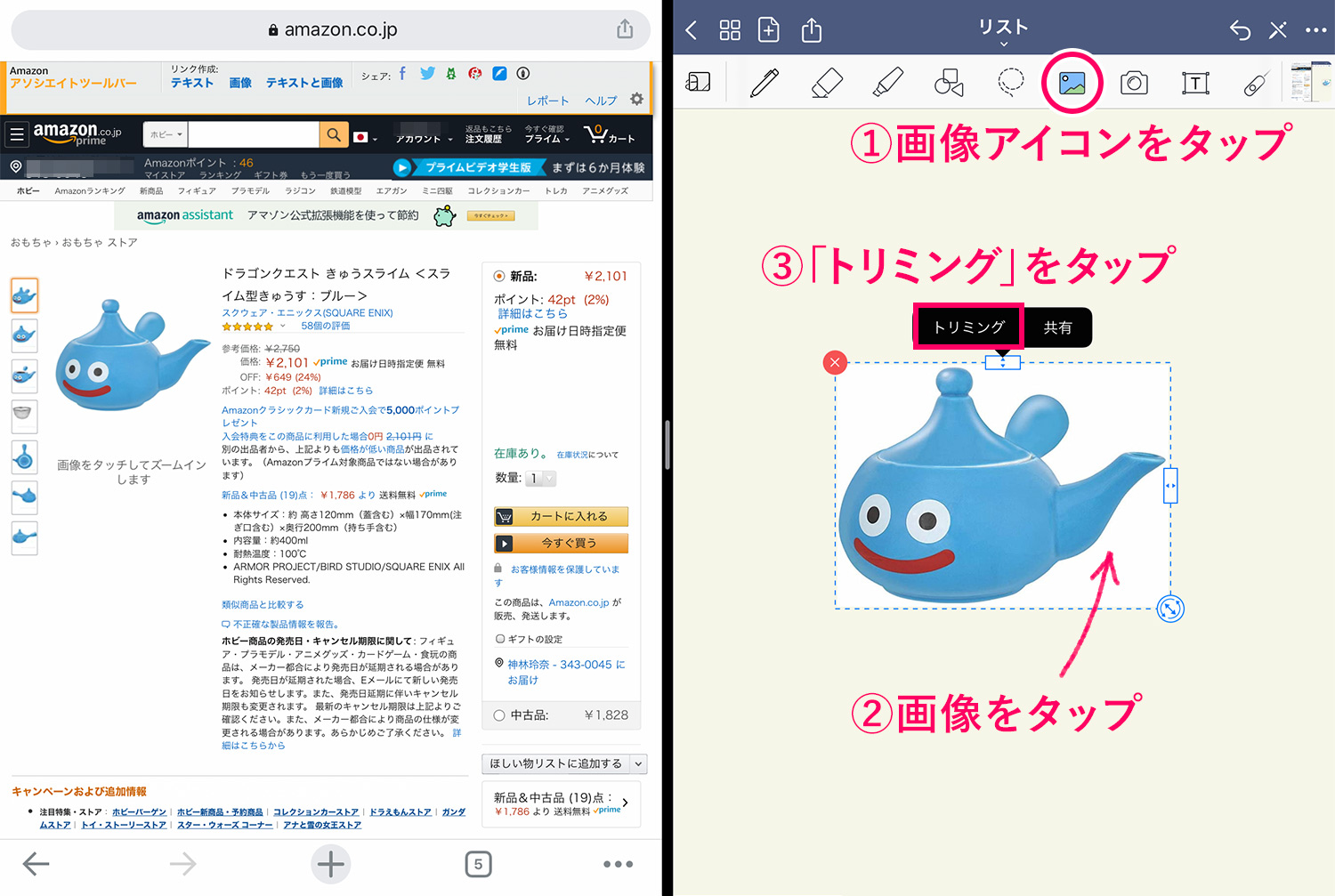The height and width of the screenshot is (896, 1335).
Task: Click the Amazon search magnifier button
Action: pyautogui.click(x=333, y=134)
